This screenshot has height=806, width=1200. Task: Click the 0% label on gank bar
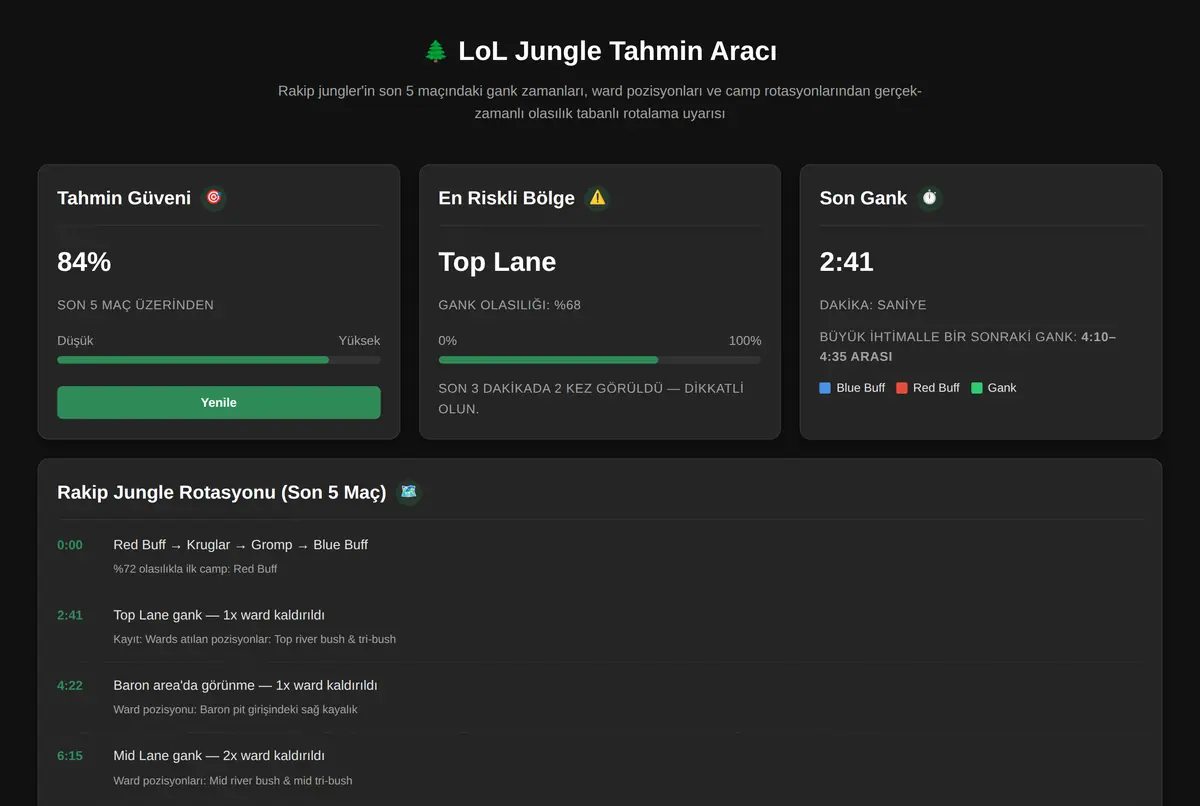448,341
